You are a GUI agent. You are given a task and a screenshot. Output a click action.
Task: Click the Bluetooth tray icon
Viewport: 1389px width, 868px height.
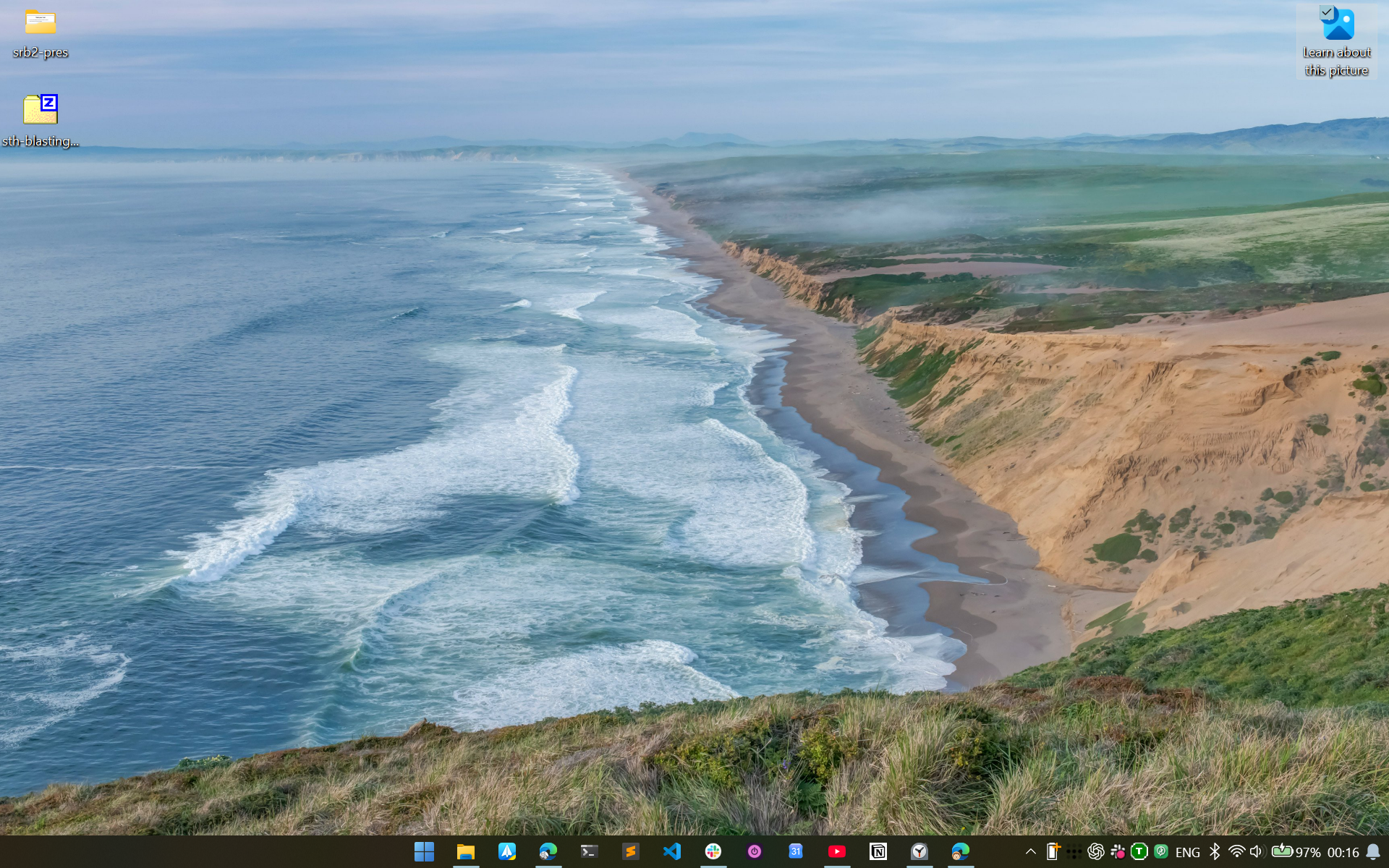pos(1215,851)
